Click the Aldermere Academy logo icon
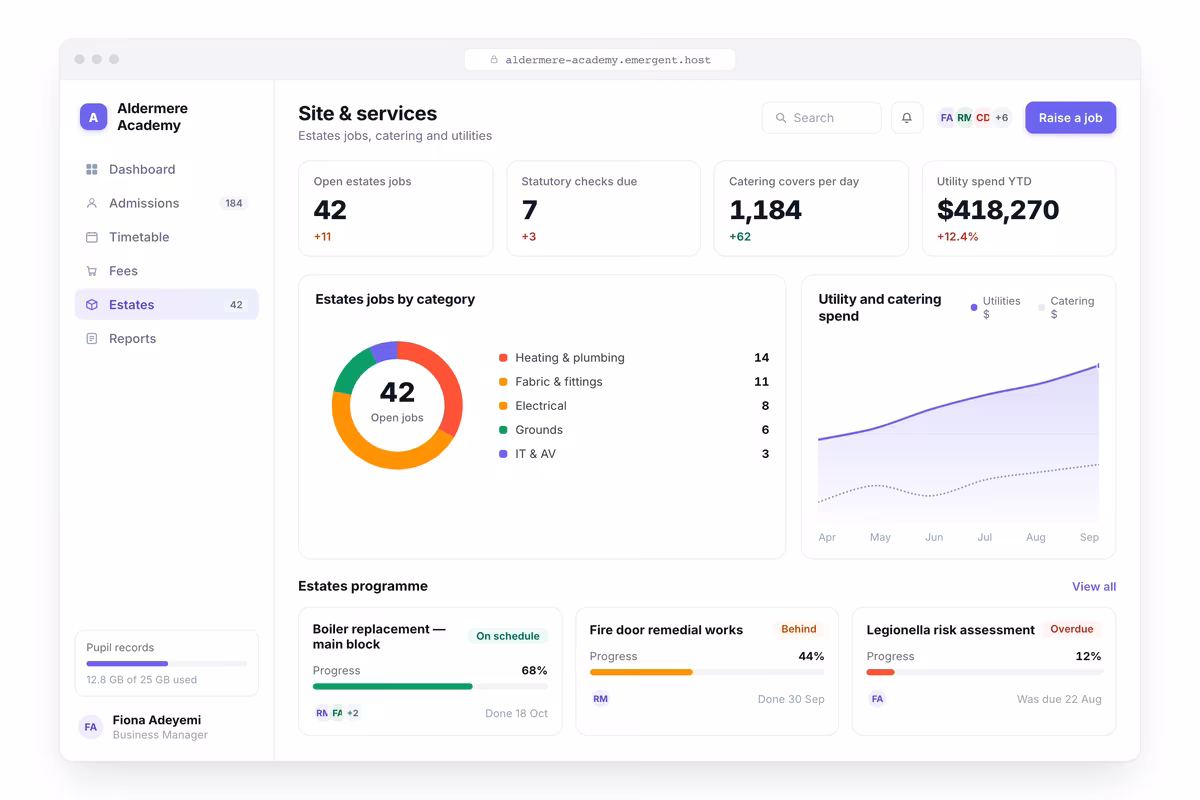1200x800 pixels. click(x=93, y=117)
